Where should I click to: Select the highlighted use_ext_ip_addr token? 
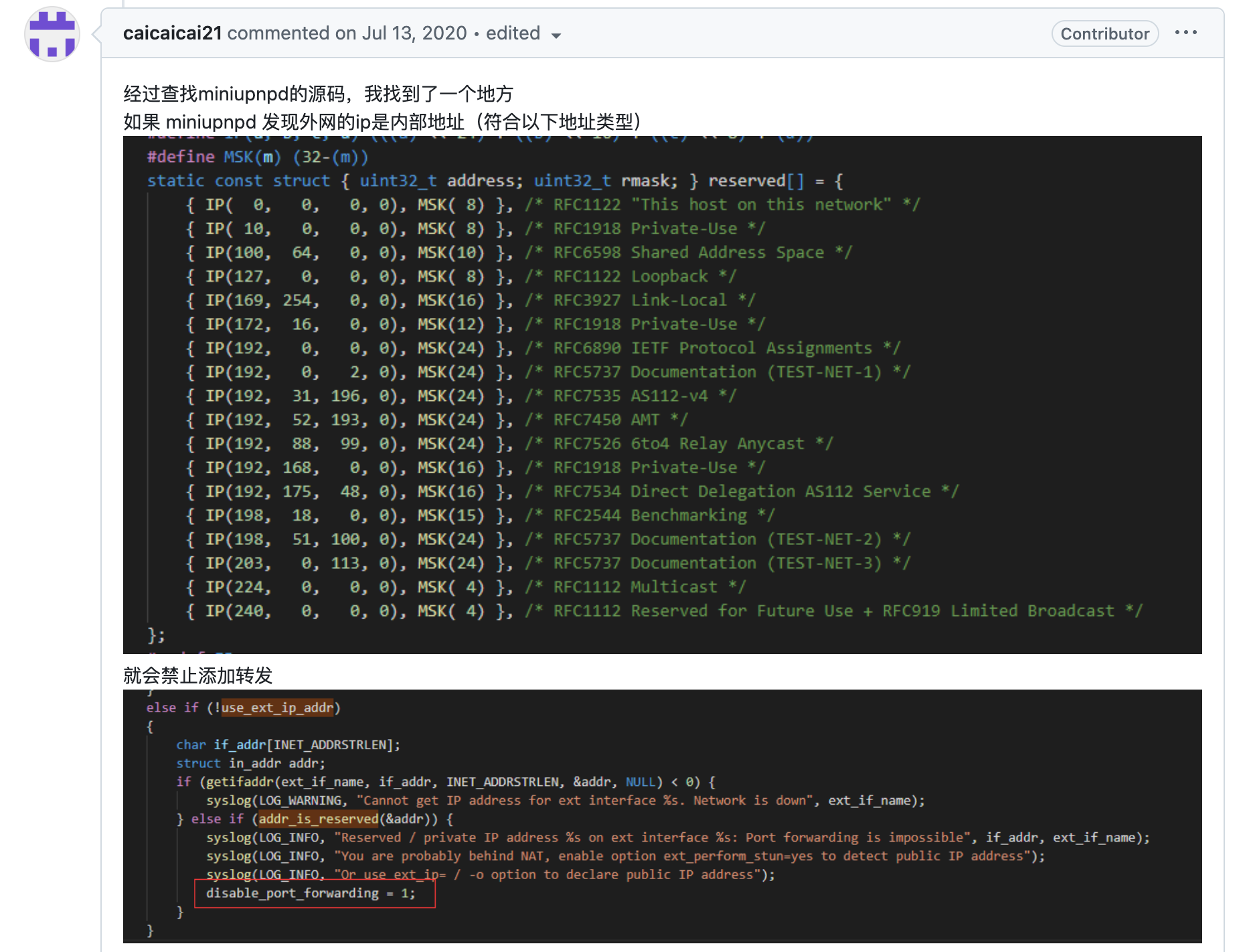pos(276,708)
